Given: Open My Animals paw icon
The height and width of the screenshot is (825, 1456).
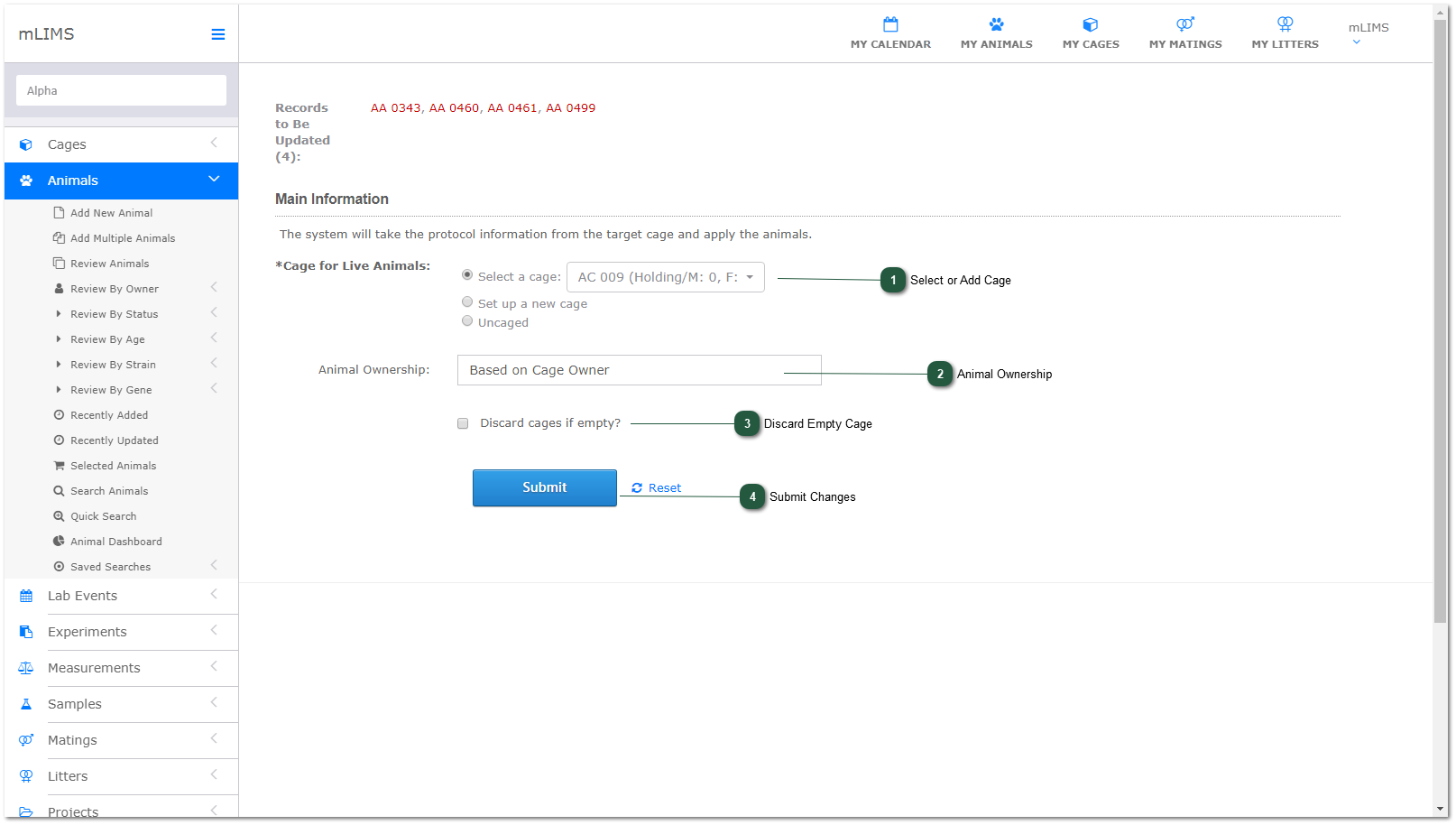Looking at the screenshot, I should click(x=996, y=24).
